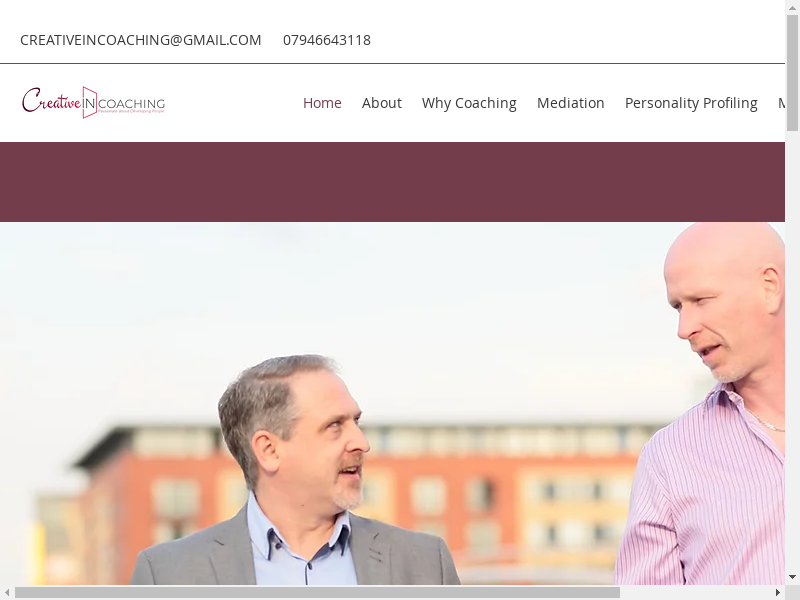Select Why Coaching in the navigation
800x600 pixels.
click(469, 103)
